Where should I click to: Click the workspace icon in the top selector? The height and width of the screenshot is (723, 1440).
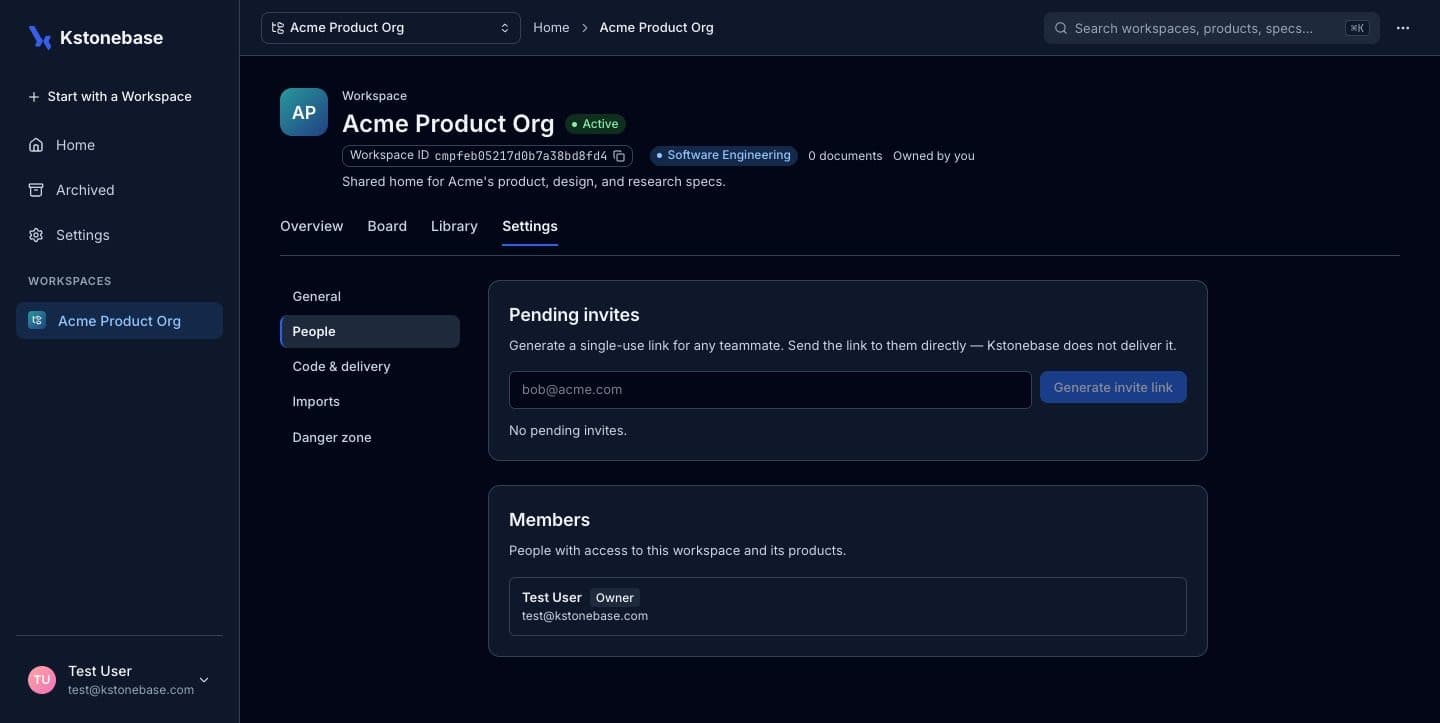(278, 28)
